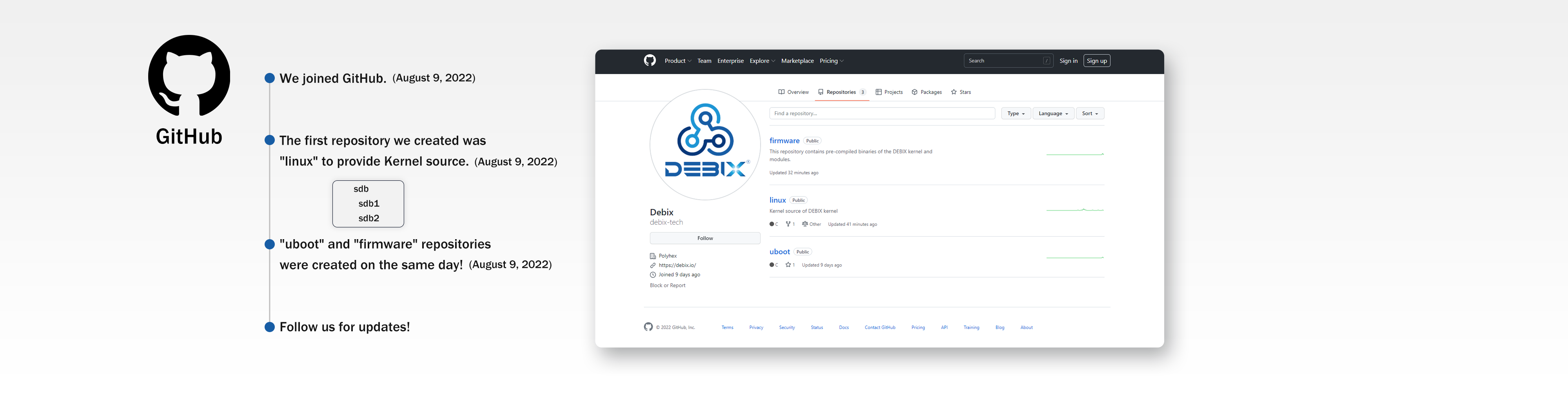Open Enterprise link in navbar
This screenshot has width=1568, height=396.
coord(730,61)
